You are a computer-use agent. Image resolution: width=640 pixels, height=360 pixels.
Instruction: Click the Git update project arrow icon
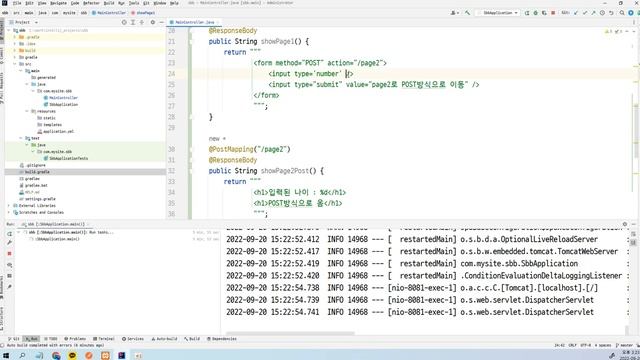point(576,13)
